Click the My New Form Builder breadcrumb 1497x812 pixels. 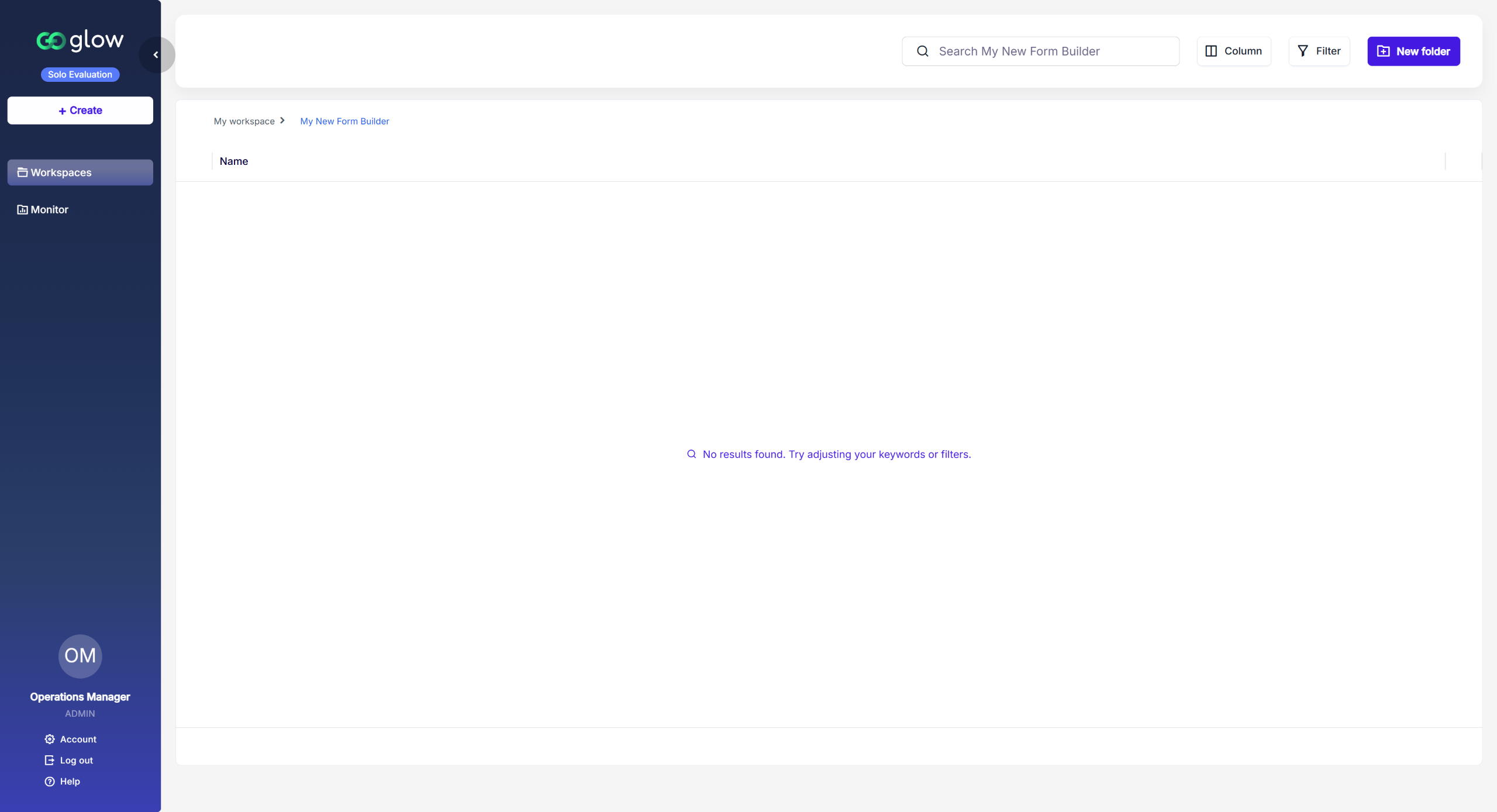point(344,121)
